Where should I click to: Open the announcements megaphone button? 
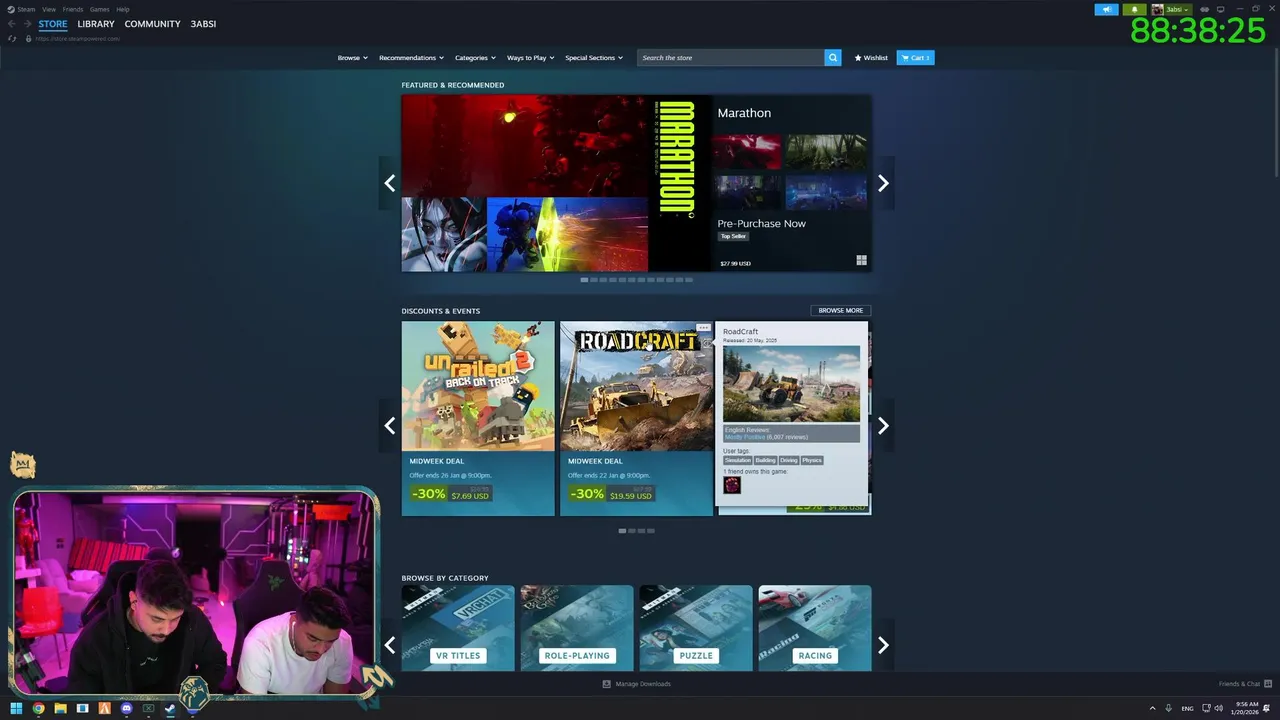click(1106, 9)
